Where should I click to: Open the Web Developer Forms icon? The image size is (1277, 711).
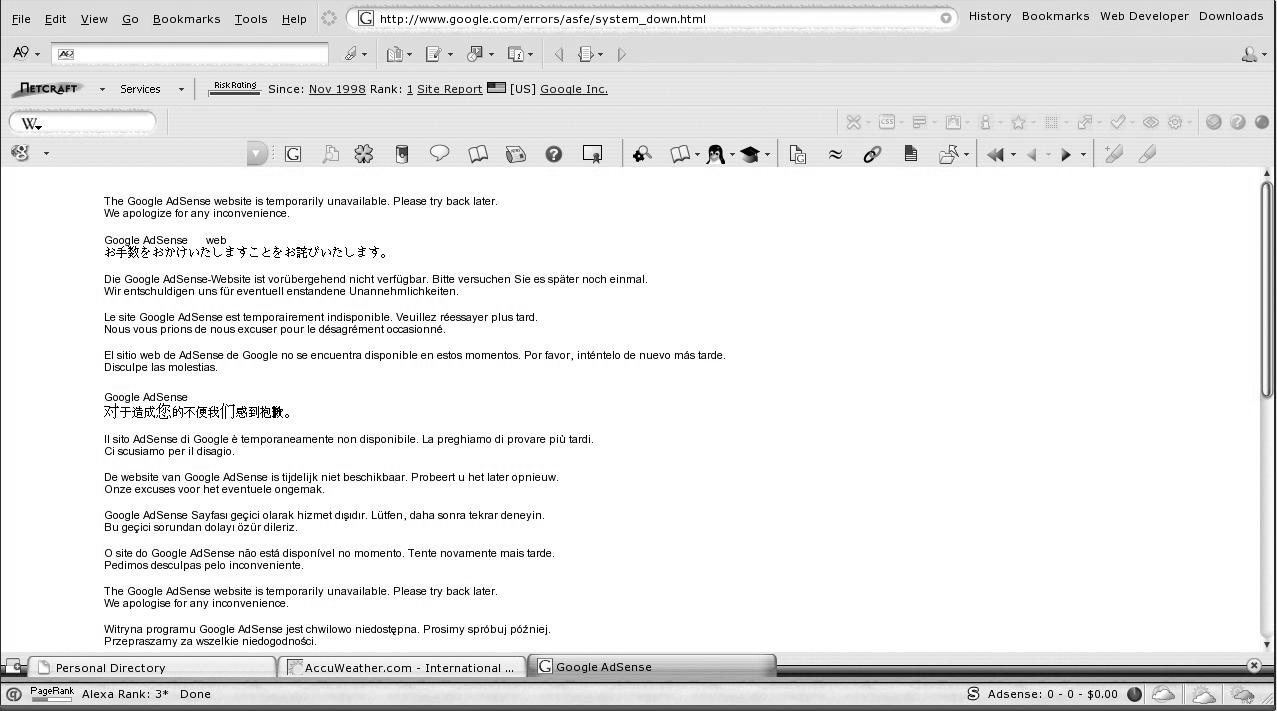[x=920, y=122]
